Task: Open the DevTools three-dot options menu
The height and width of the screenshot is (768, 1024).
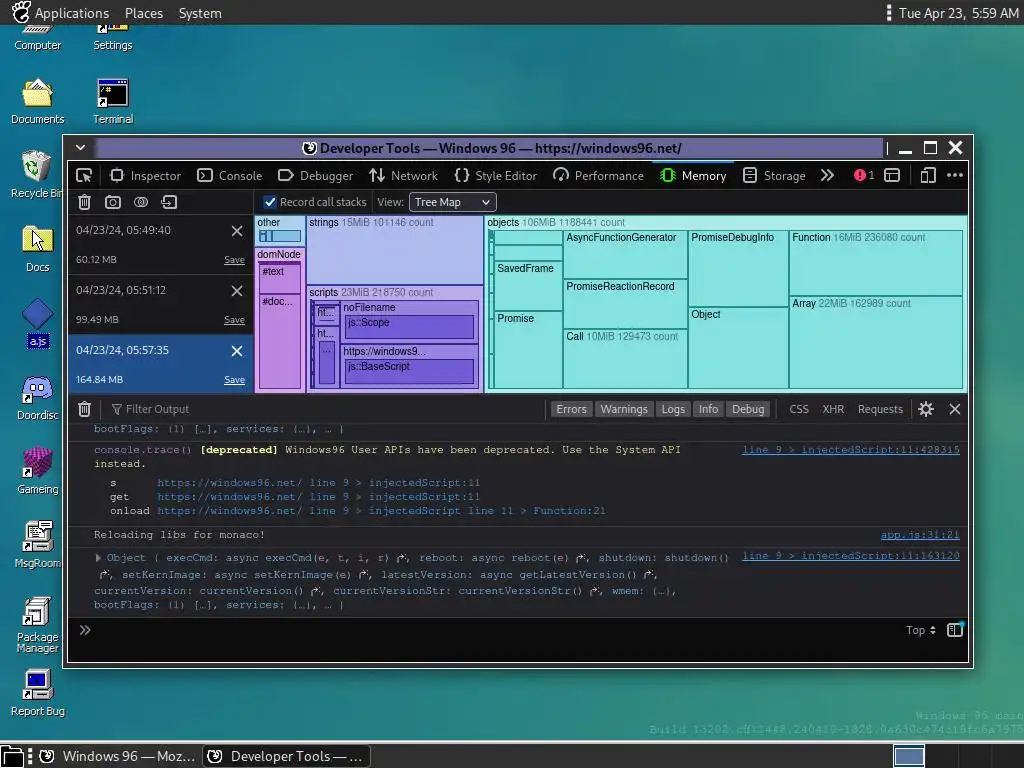Action: [x=955, y=176]
